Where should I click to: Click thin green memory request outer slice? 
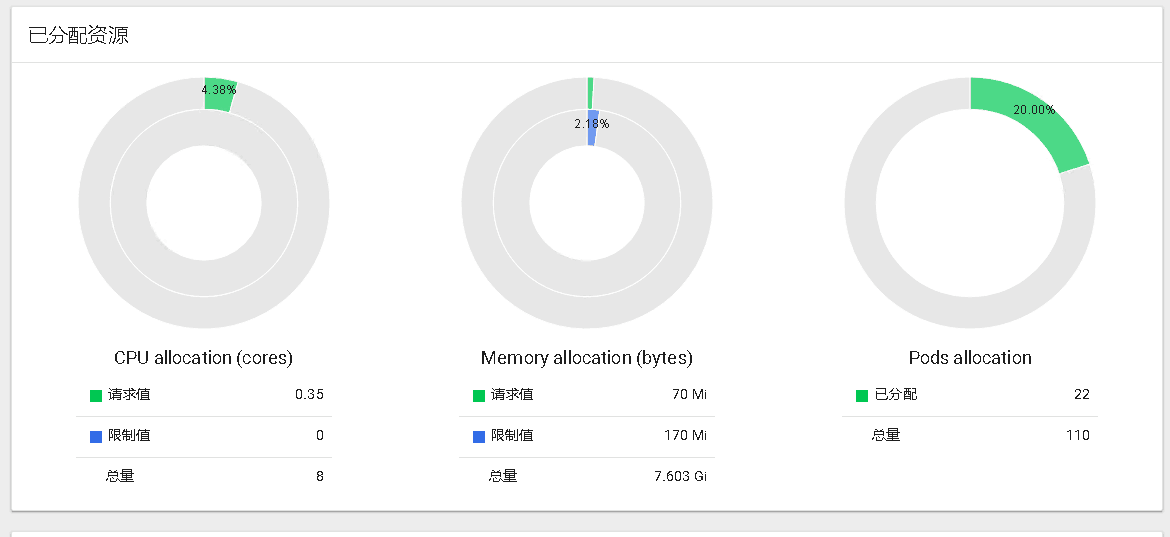click(590, 92)
